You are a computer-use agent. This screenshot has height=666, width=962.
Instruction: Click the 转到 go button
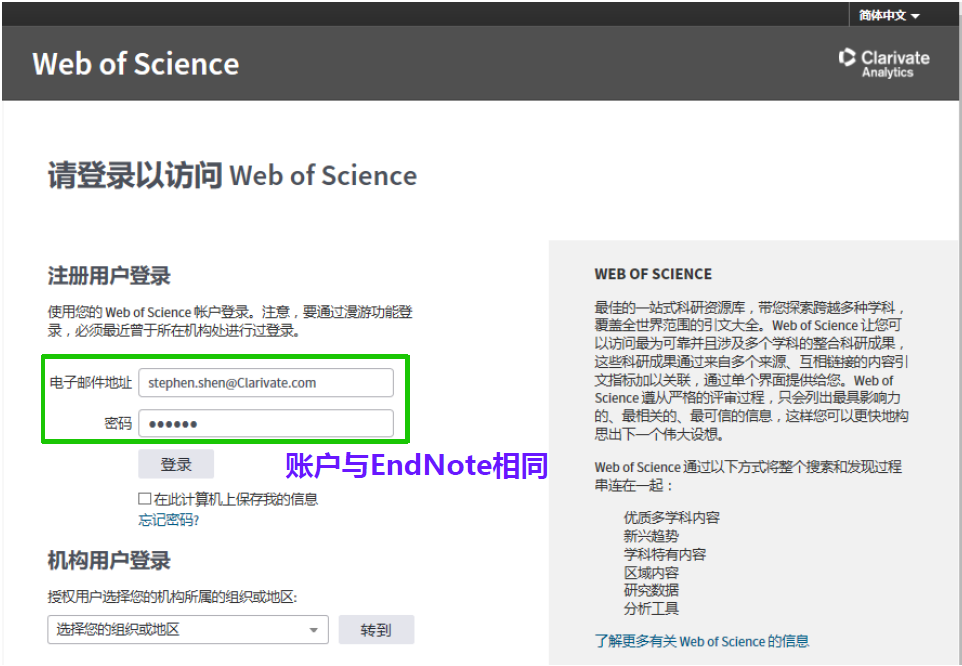point(376,630)
